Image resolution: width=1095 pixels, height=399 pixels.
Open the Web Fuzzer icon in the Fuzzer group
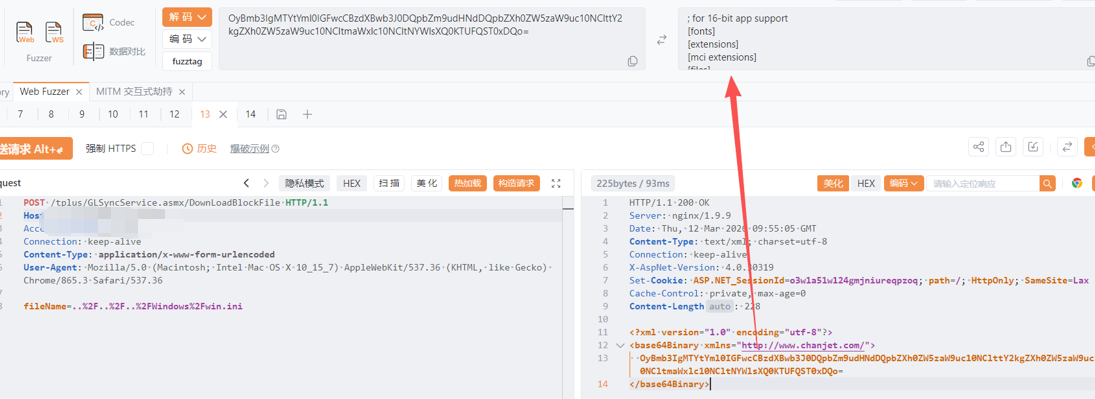point(26,33)
